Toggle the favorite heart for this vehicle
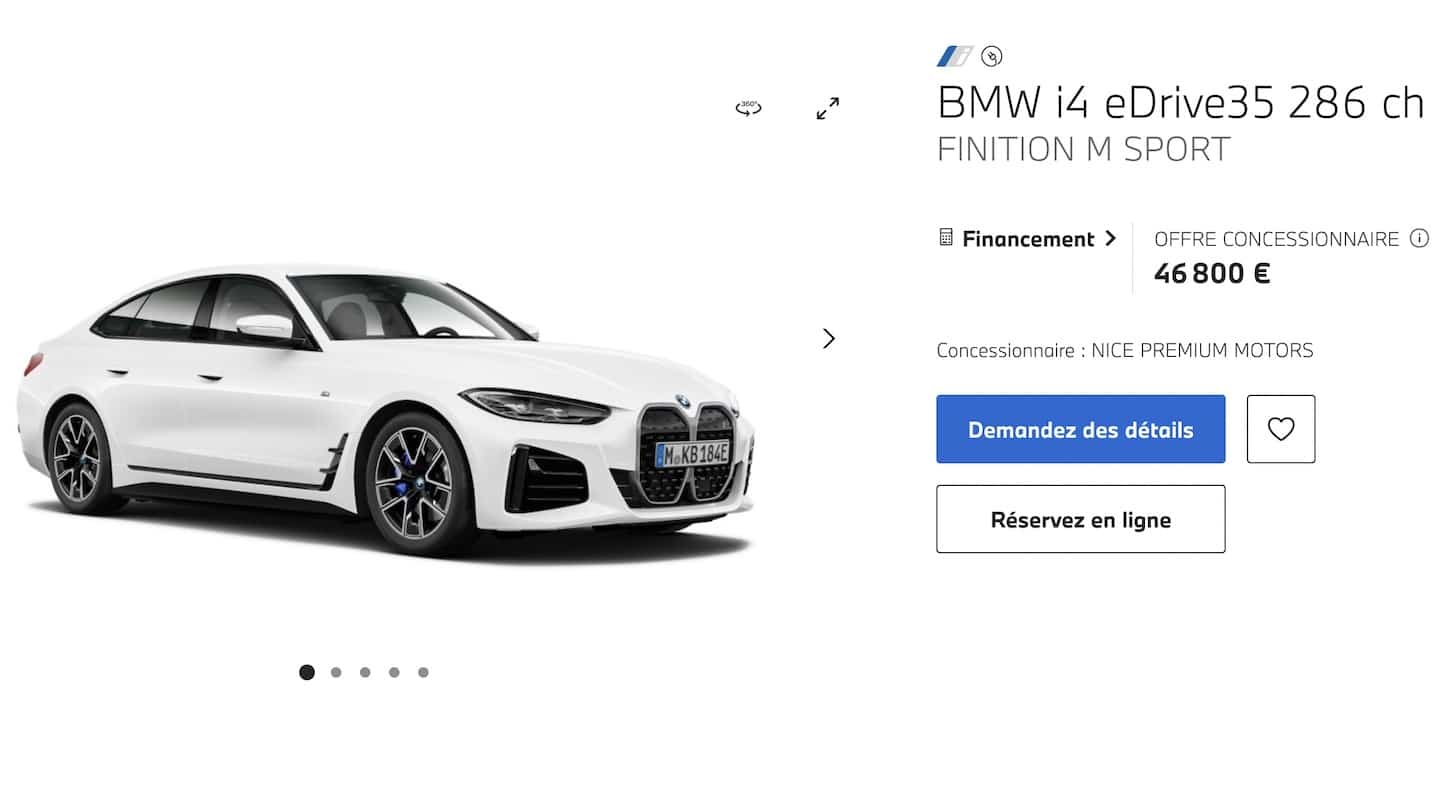 pos(1281,429)
